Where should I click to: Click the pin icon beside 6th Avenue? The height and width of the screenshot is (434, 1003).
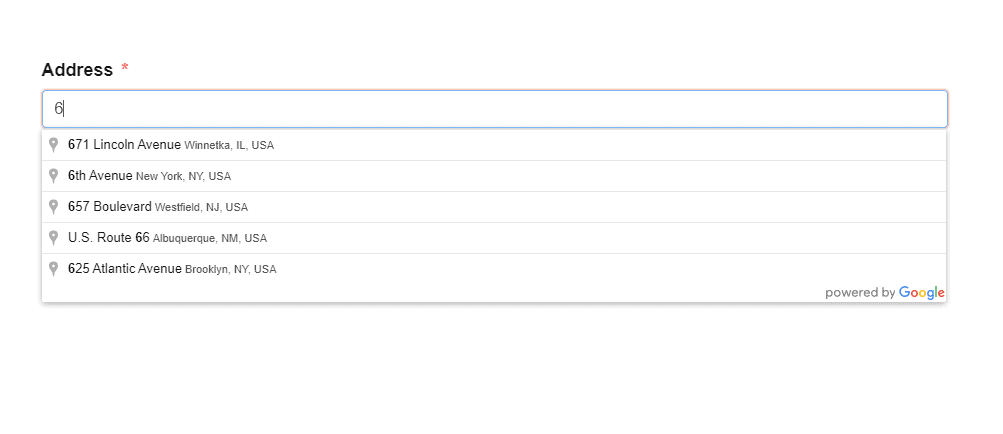[x=53, y=176]
